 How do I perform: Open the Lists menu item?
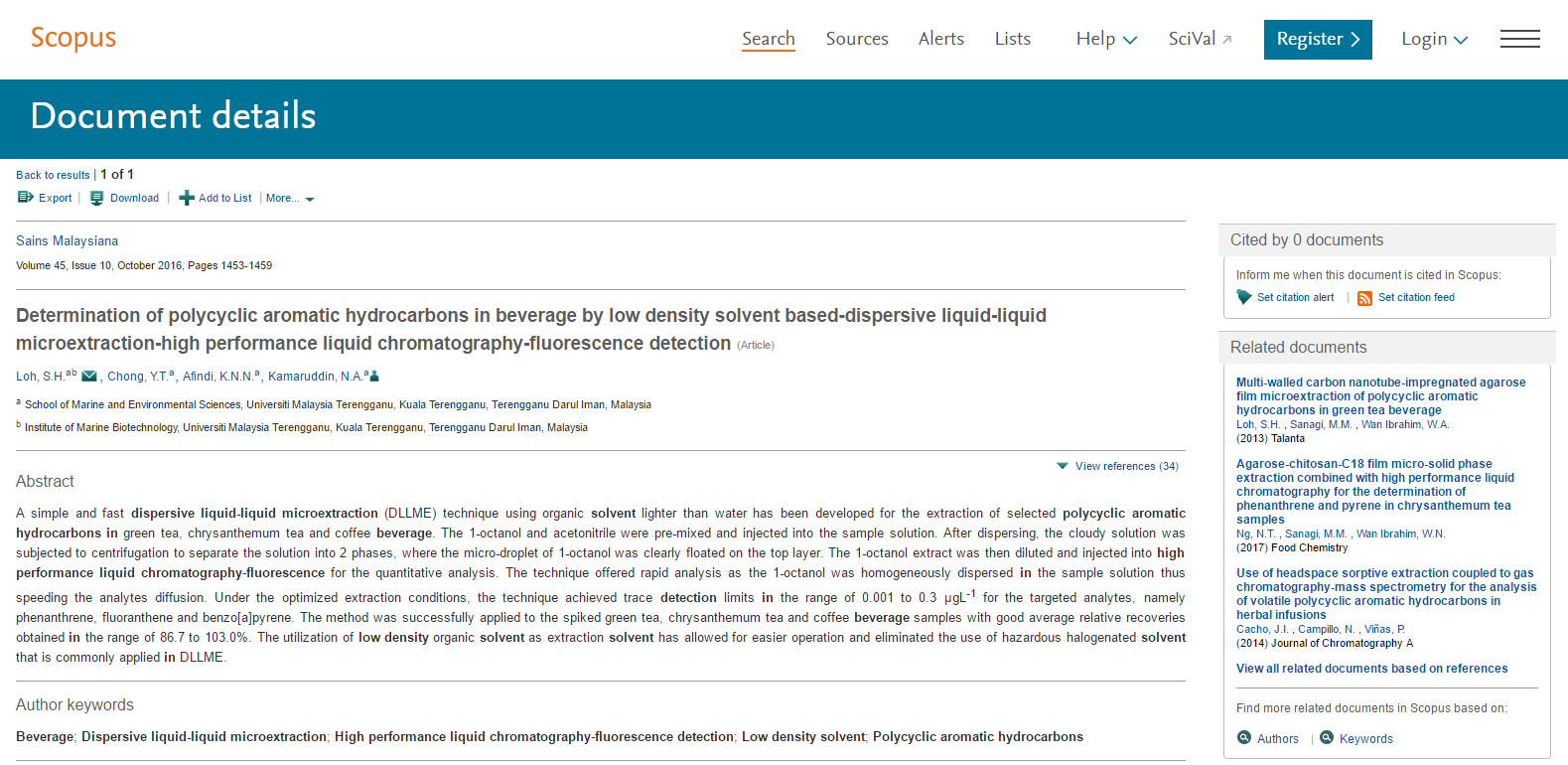(1013, 39)
